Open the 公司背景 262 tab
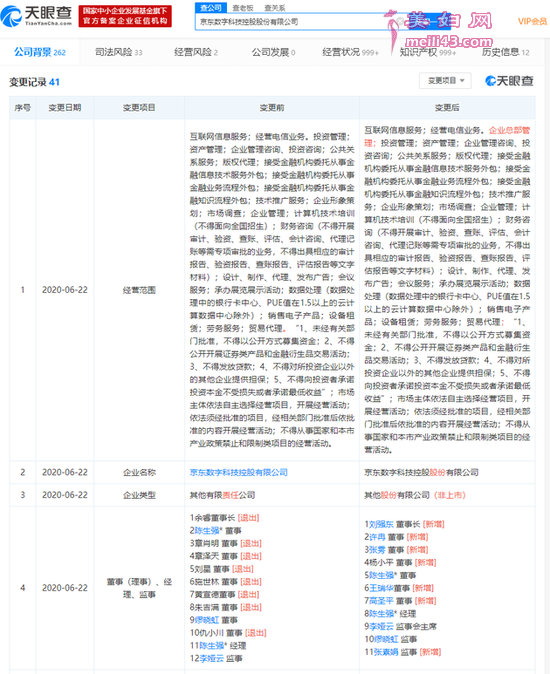This screenshot has width=550, height=674. 40,52
